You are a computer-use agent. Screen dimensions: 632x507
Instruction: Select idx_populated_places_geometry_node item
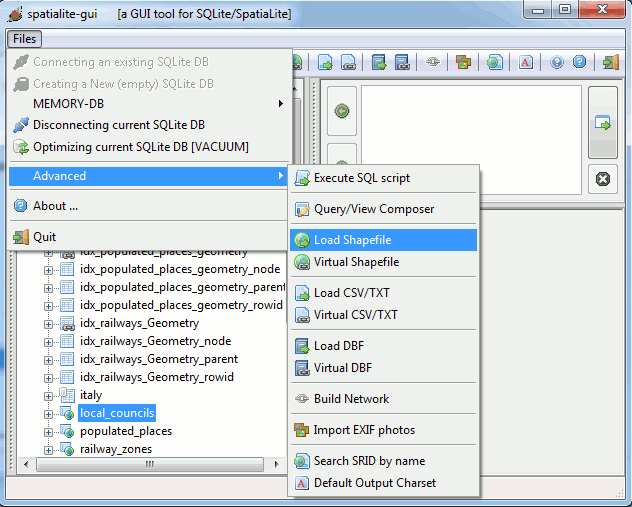(x=180, y=269)
